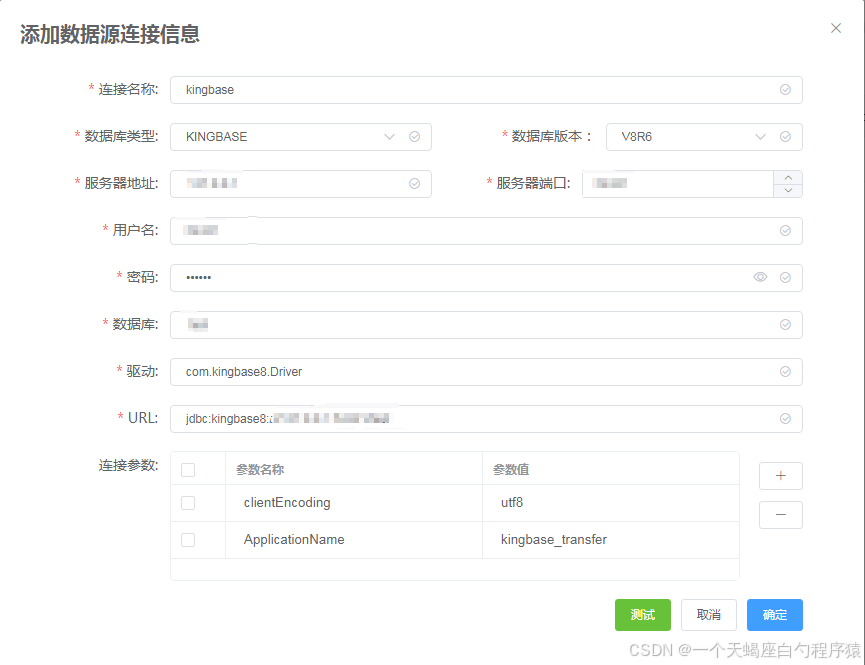The height and width of the screenshot is (665, 865).
Task: Open the 数据库类型 database type dropdown
Action: point(389,136)
